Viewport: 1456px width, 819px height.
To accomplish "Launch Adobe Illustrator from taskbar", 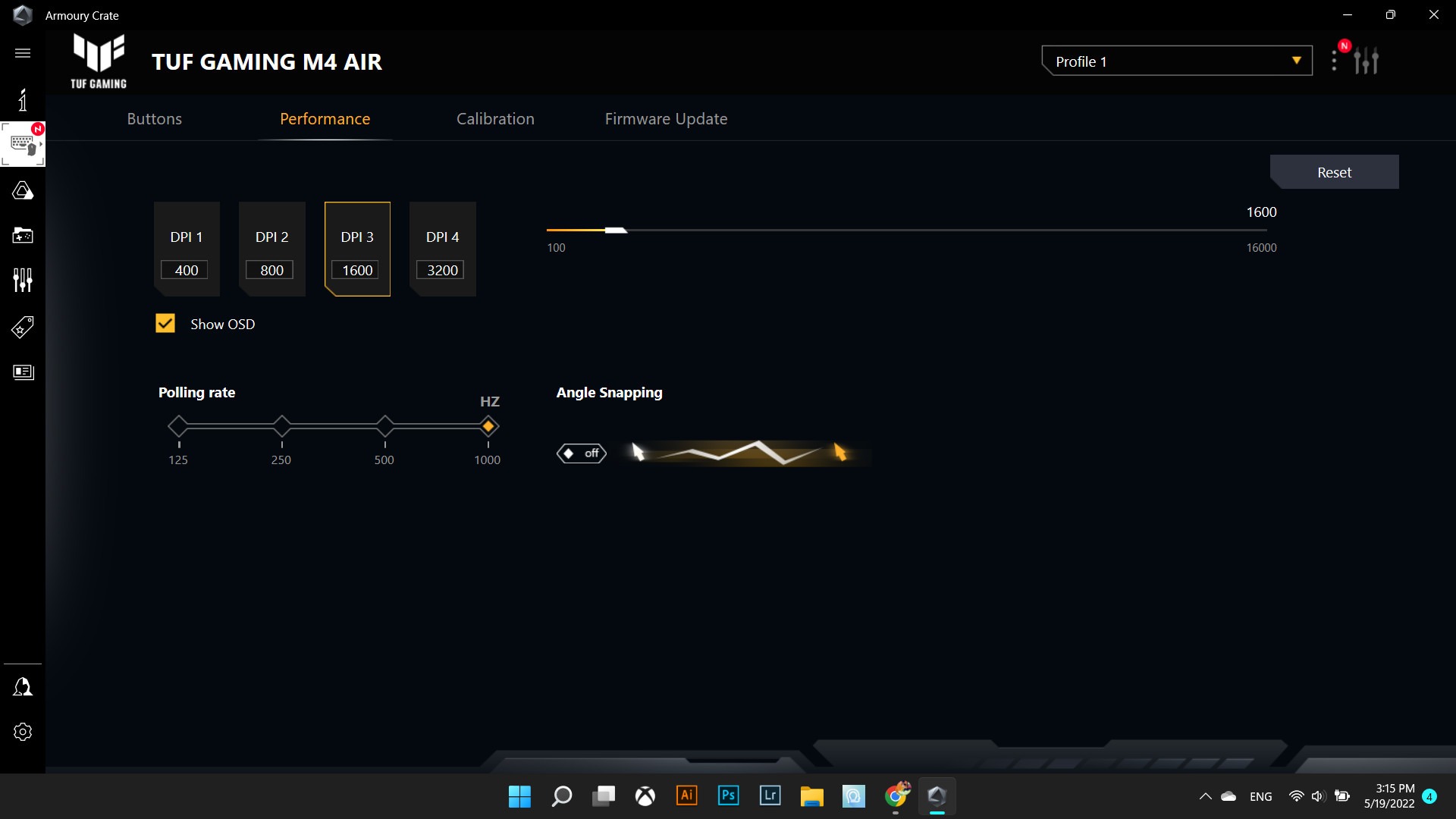I will pyautogui.click(x=686, y=795).
